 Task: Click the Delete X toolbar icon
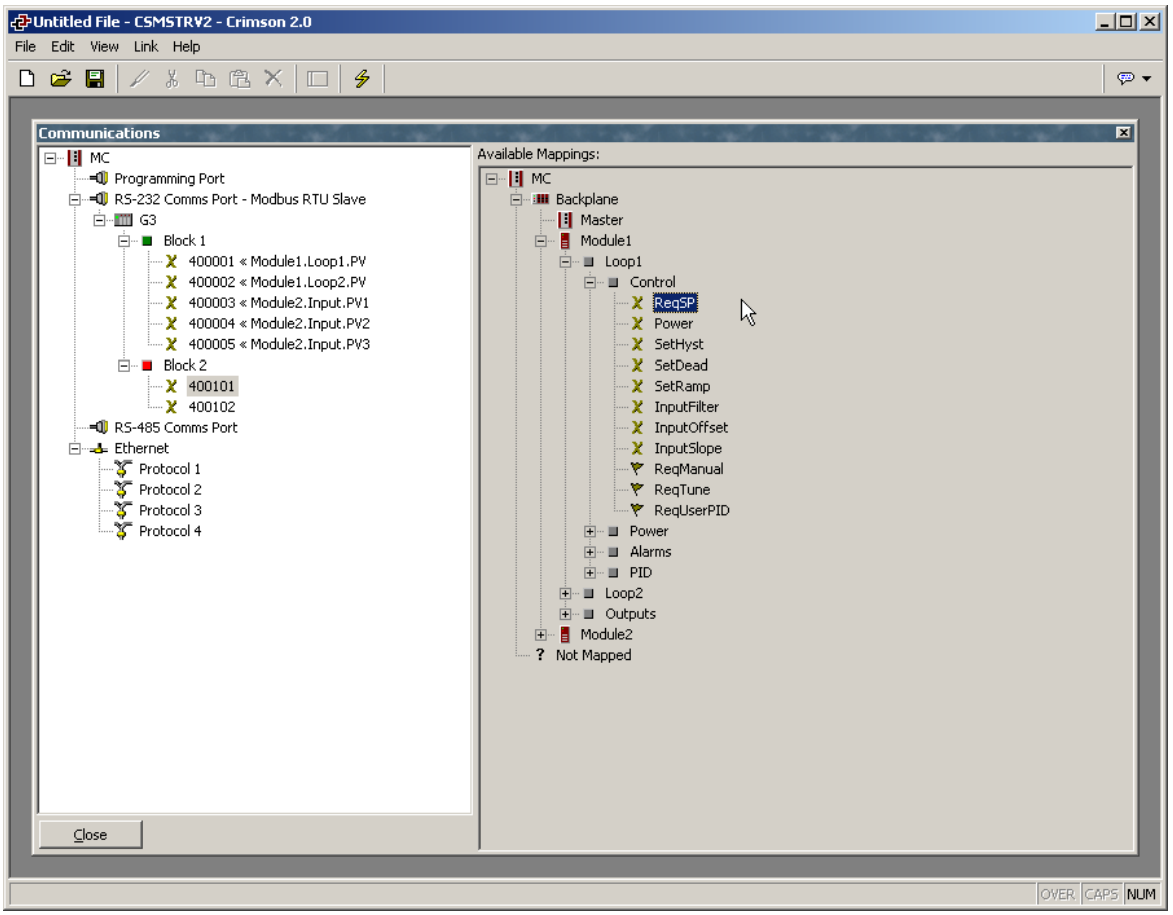(273, 79)
